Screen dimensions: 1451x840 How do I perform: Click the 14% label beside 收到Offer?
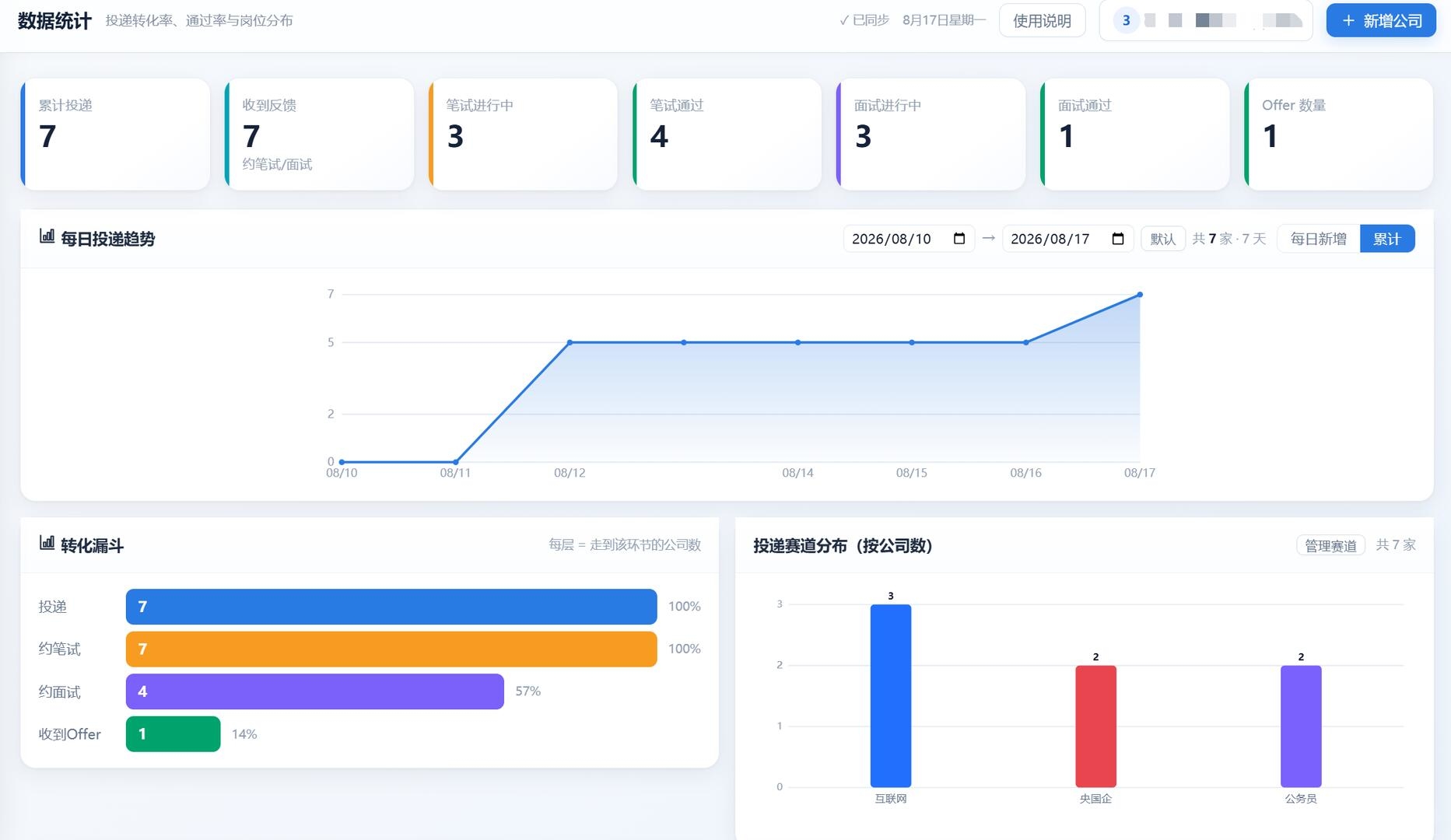244,734
